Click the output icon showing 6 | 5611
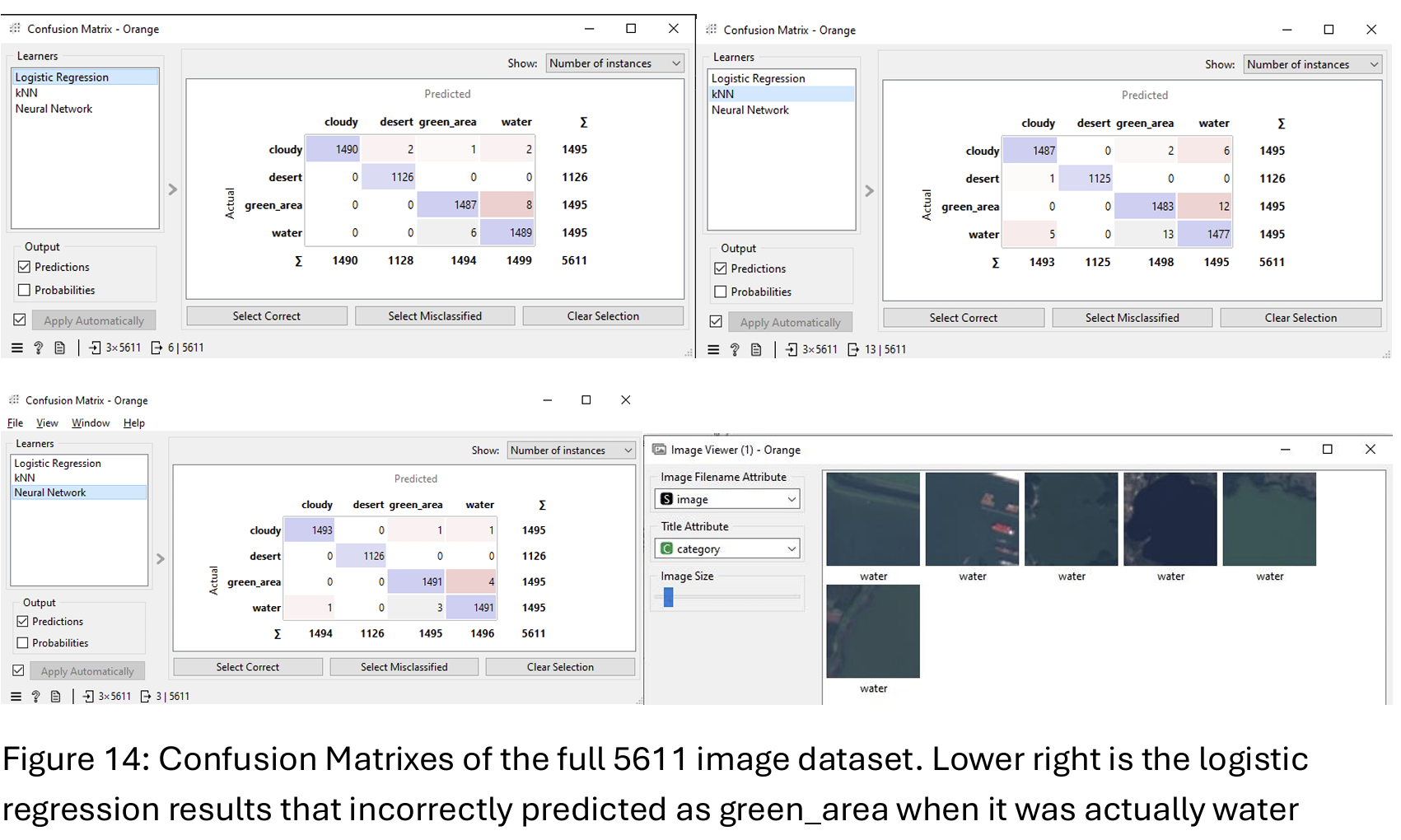 click(177, 348)
